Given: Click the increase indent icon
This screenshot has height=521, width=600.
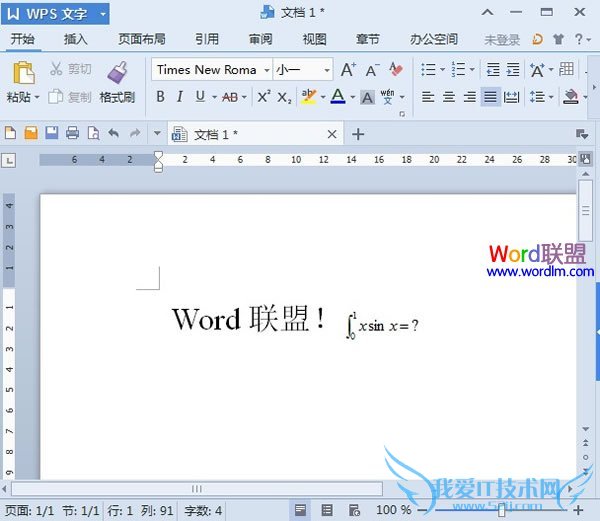Looking at the screenshot, I should tap(513, 70).
